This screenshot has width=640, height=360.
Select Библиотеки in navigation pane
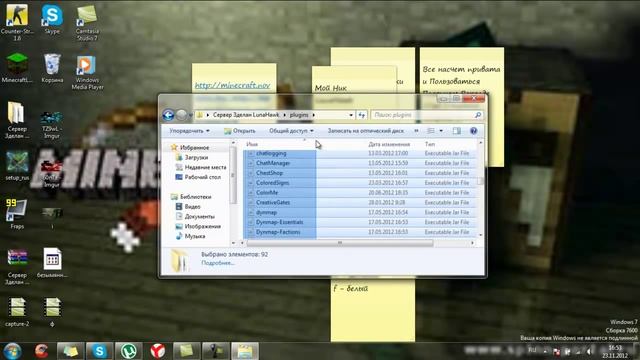[x=196, y=197]
